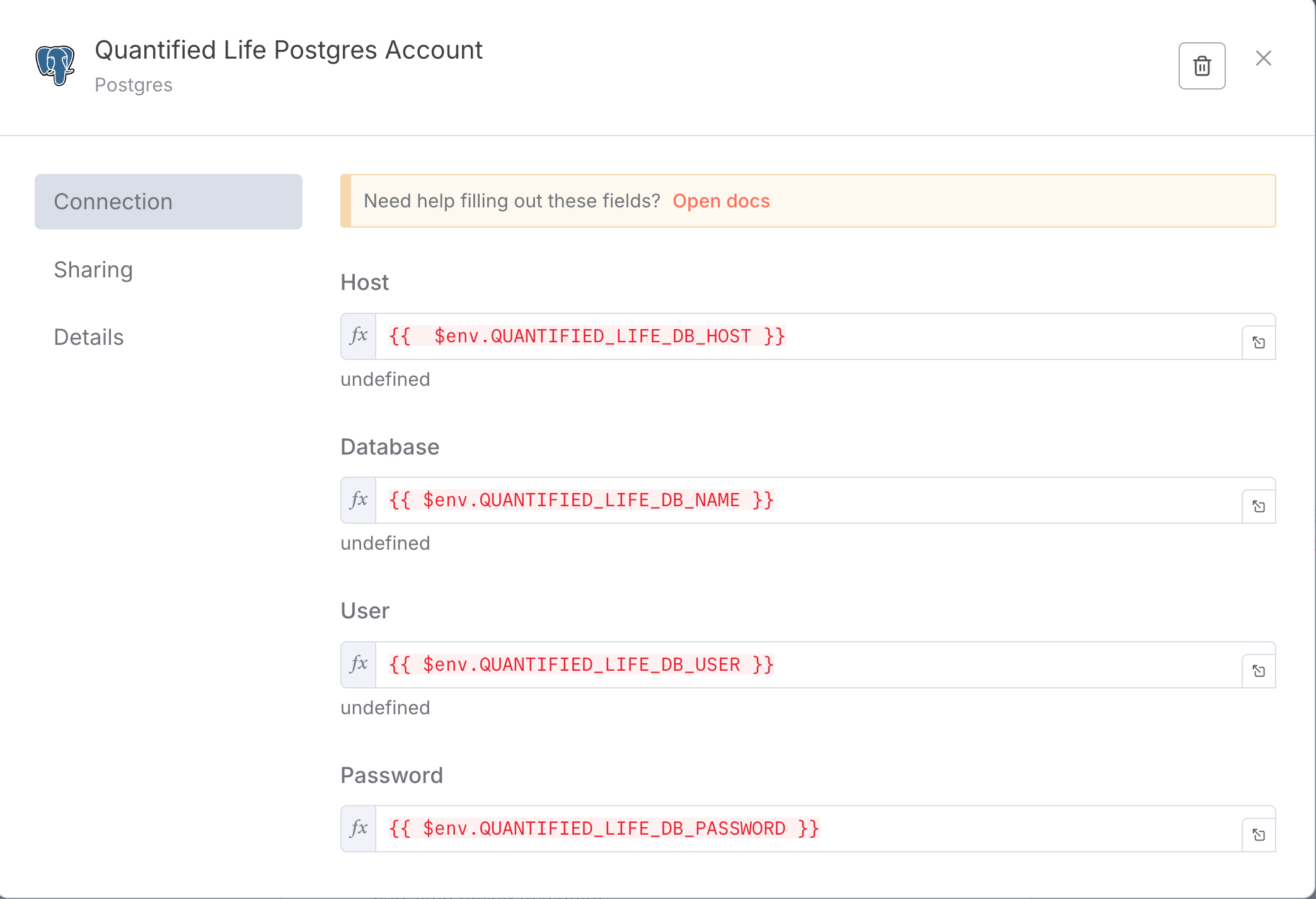
Task: Open expression editor for Database field
Action: pos(1258,506)
